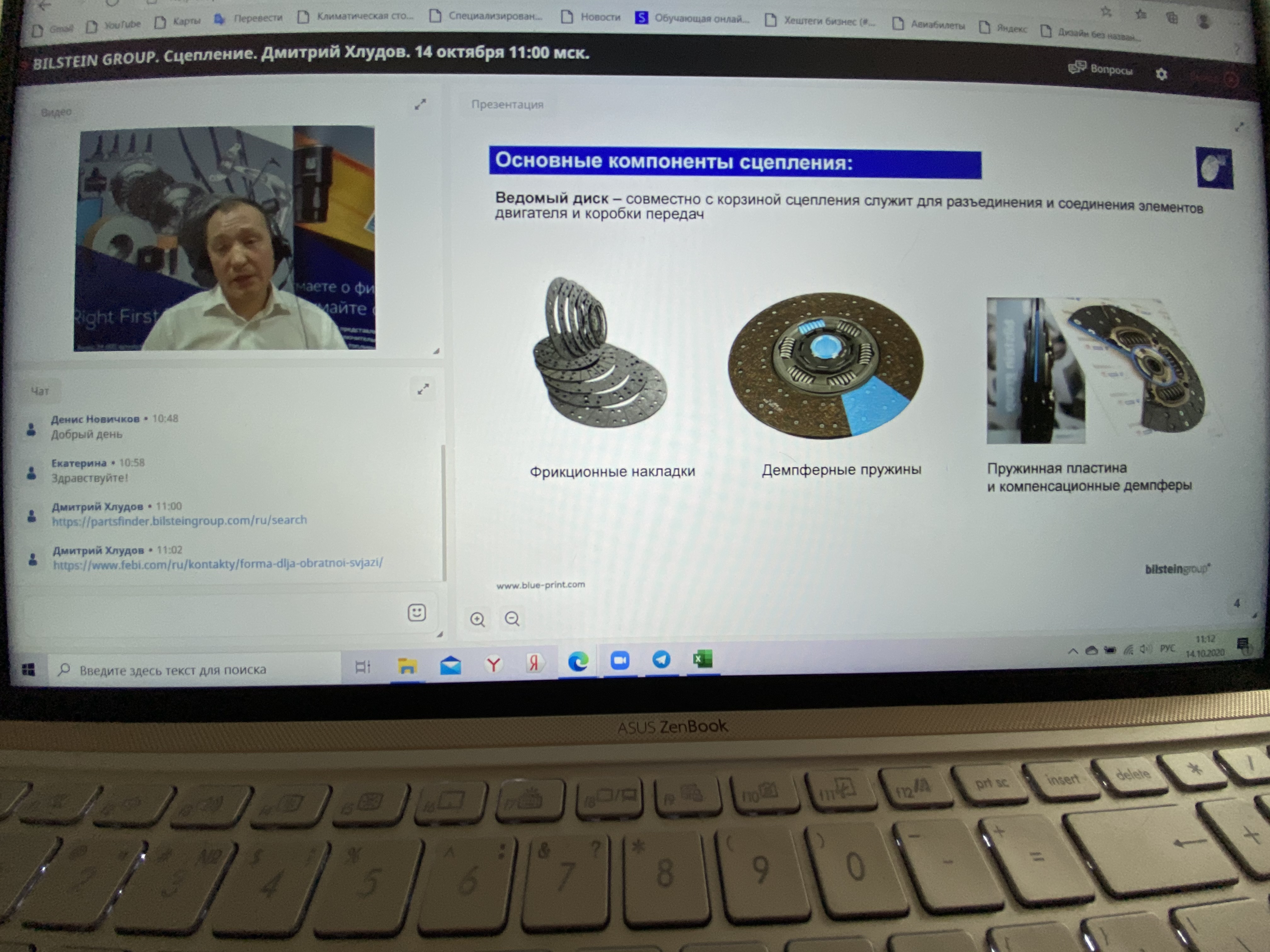The width and height of the screenshot is (1270, 952).
Task: Open the browser Collections icon
Action: [1172, 18]
